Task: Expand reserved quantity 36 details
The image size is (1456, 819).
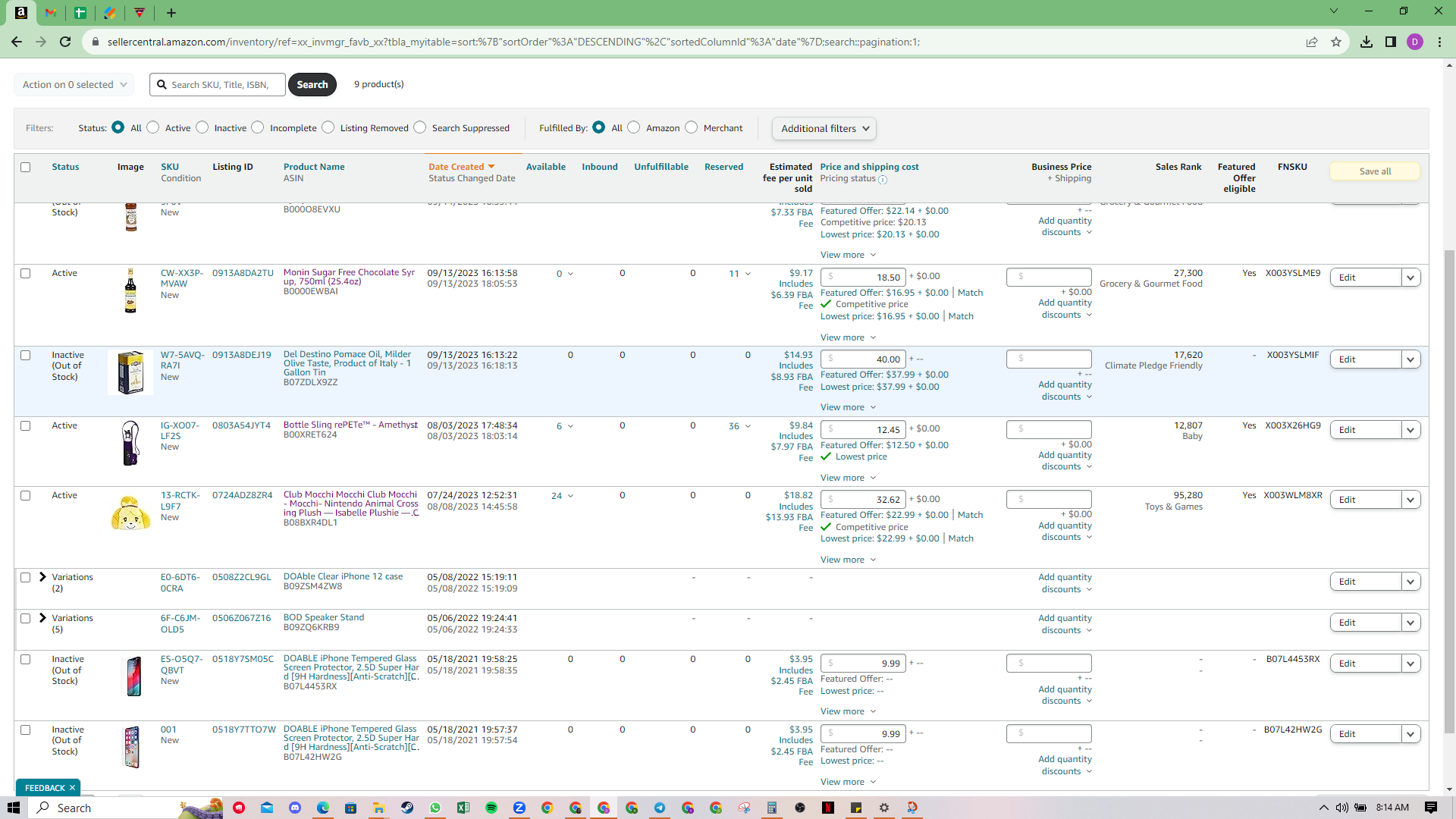Action: tap(740, 426)
